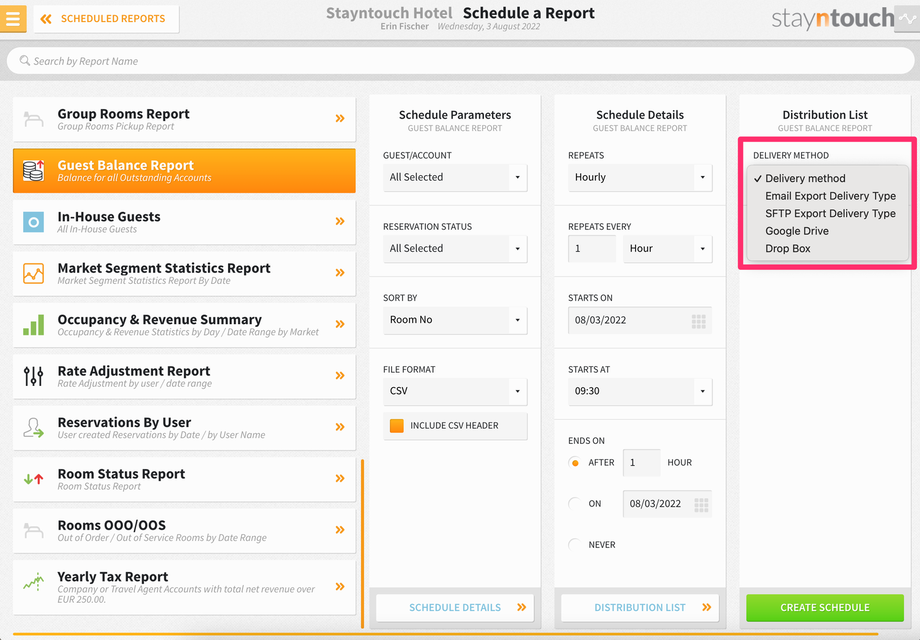Choose Email Export Delivery Type option

[x=830, y=196]
